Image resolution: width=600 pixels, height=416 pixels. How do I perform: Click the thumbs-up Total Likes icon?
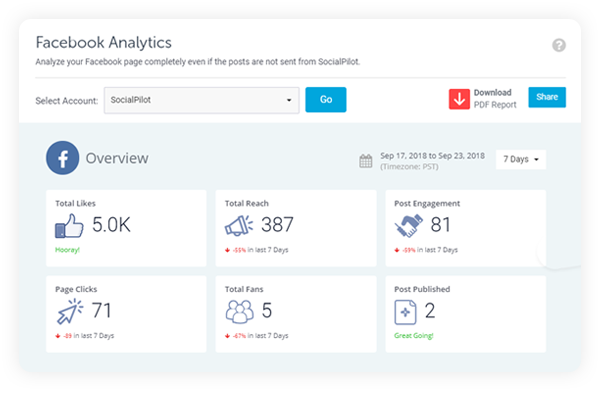tap(69, 225)
